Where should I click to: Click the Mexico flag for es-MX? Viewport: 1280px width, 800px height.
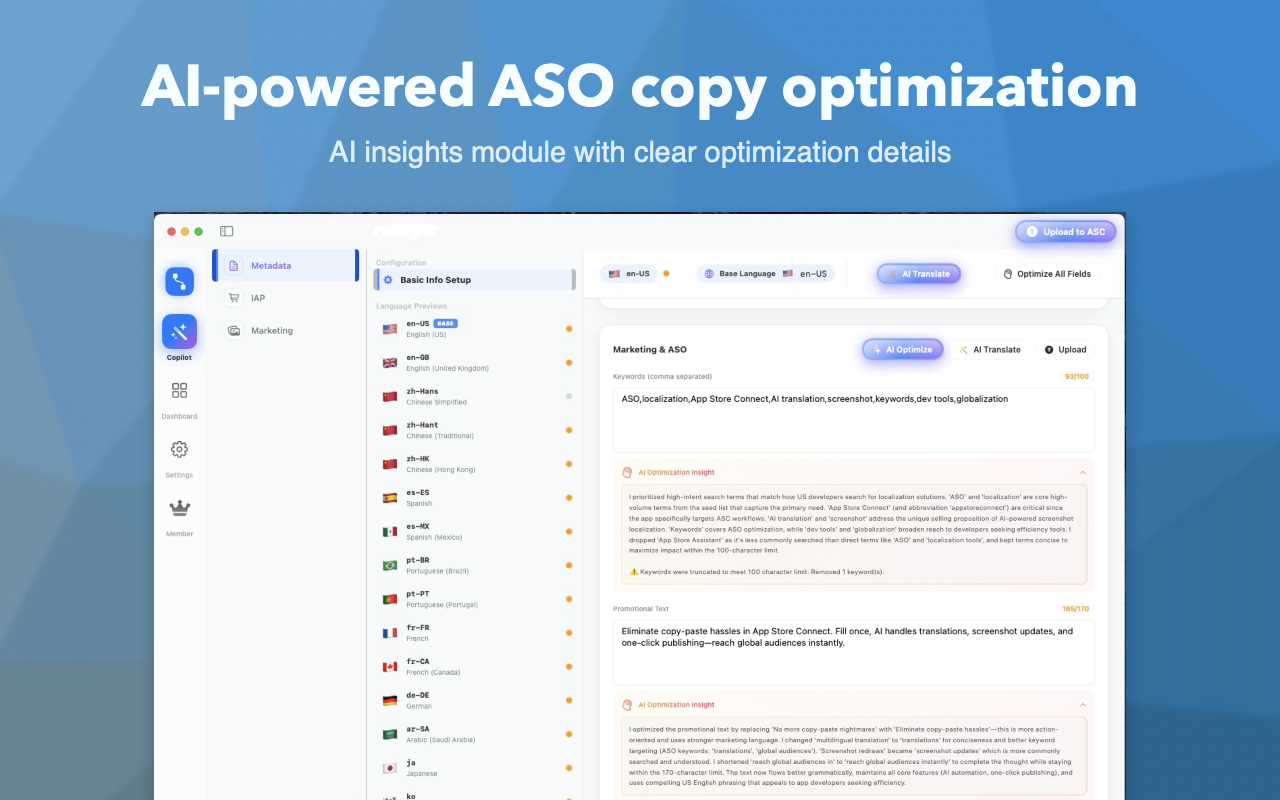tap(390, 532)
